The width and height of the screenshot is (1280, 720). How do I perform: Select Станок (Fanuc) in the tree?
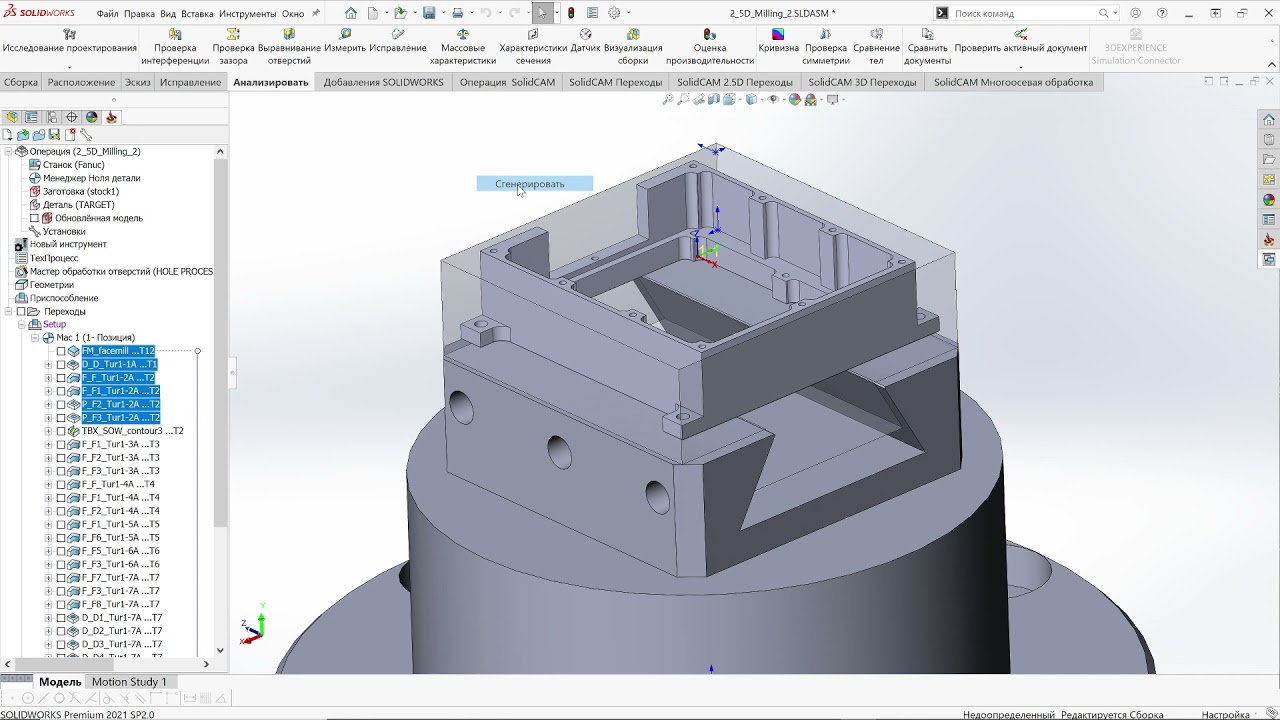(73, 164)
